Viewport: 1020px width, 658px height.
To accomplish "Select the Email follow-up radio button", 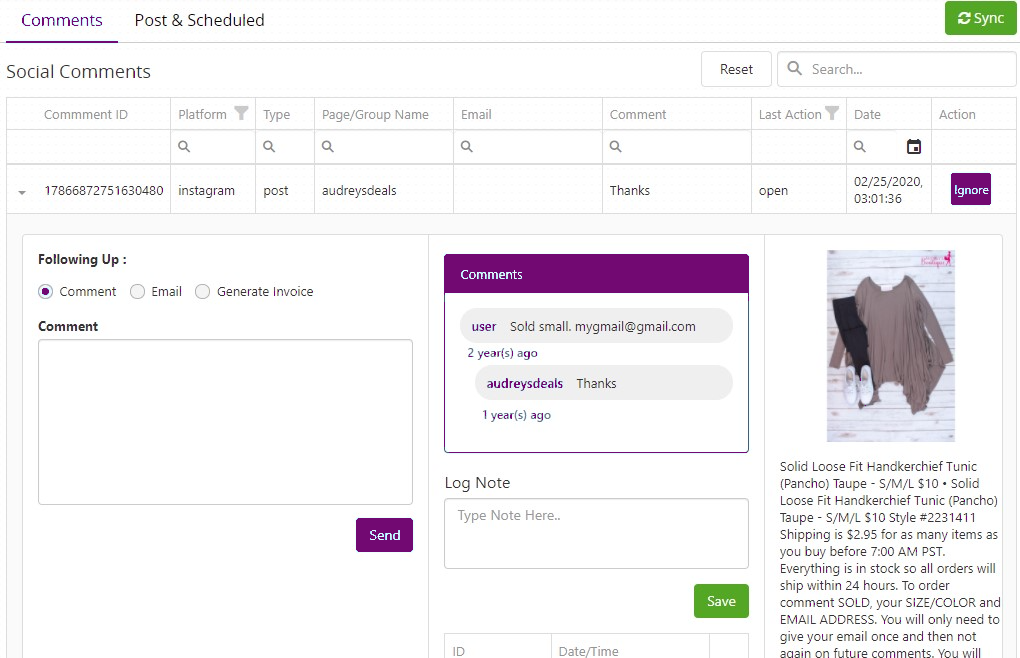I will tap(137, 291).
